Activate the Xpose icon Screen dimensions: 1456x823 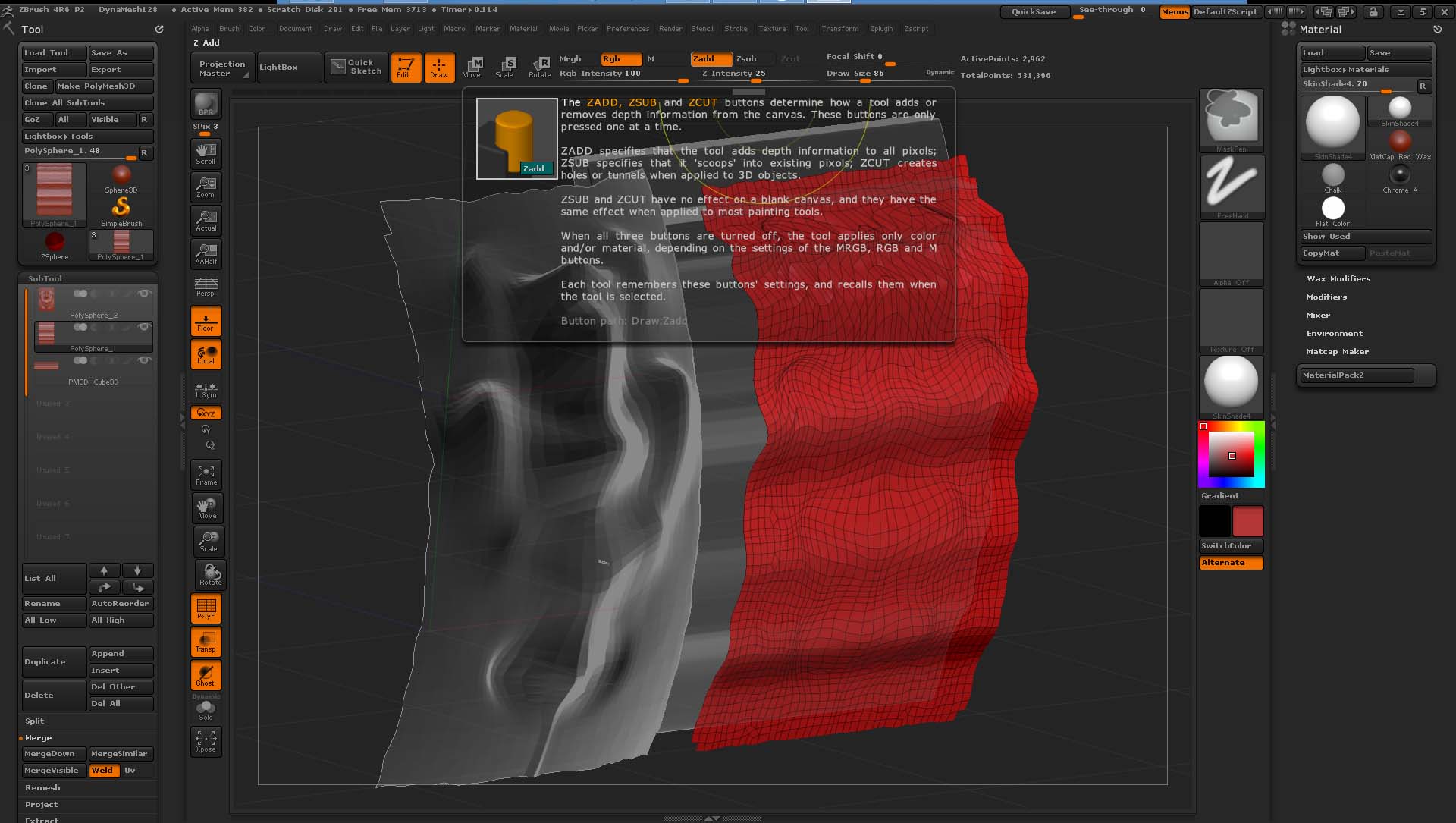[x=206, y=741]
